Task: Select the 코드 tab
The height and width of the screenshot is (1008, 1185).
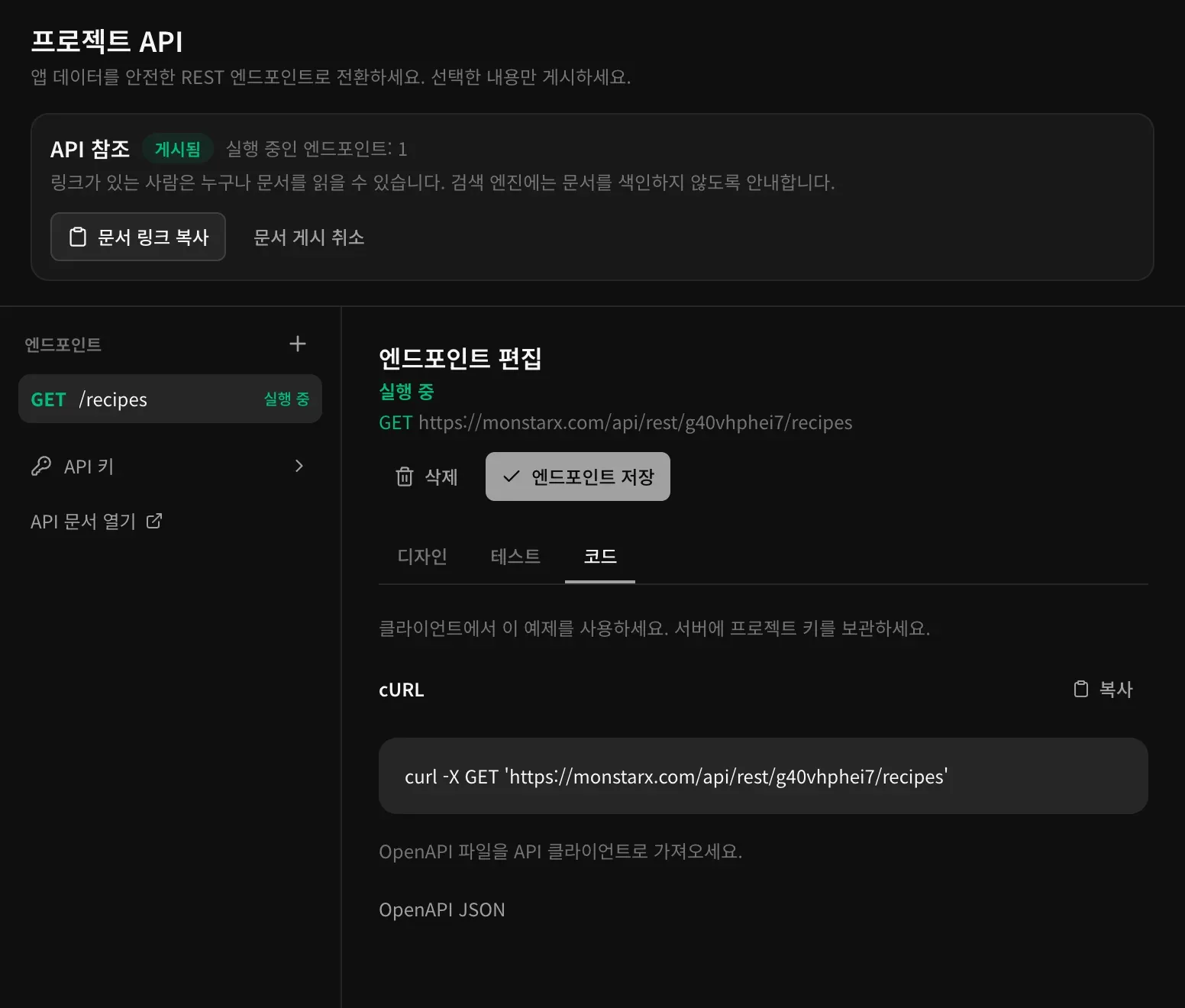Action: point(600,556)
